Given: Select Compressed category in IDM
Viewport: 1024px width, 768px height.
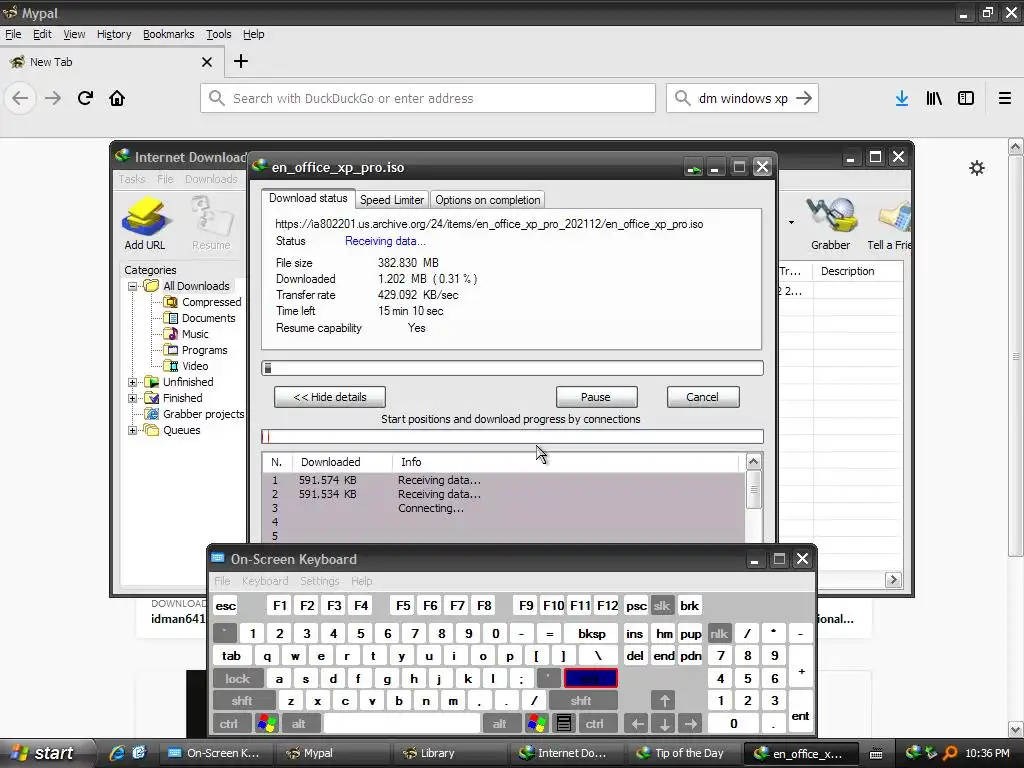Looking at the screenshot, I should 211,302.
